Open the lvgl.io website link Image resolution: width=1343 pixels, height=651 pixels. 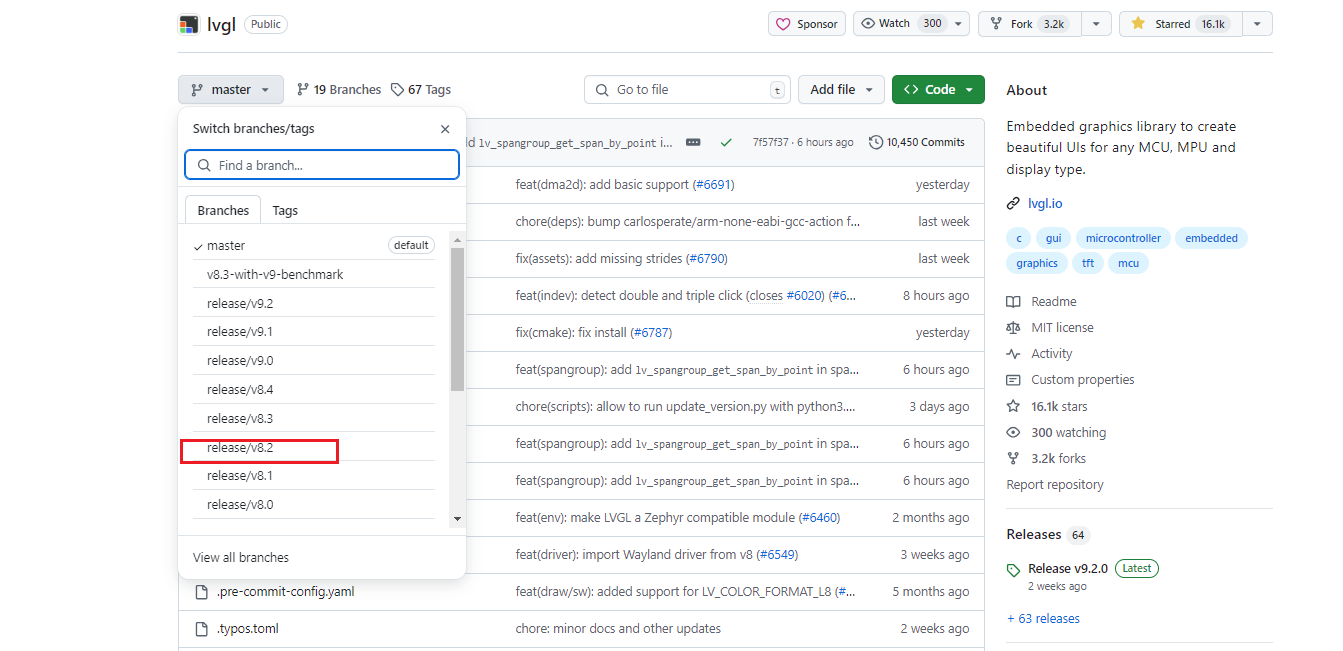(x=1045, y=204)
